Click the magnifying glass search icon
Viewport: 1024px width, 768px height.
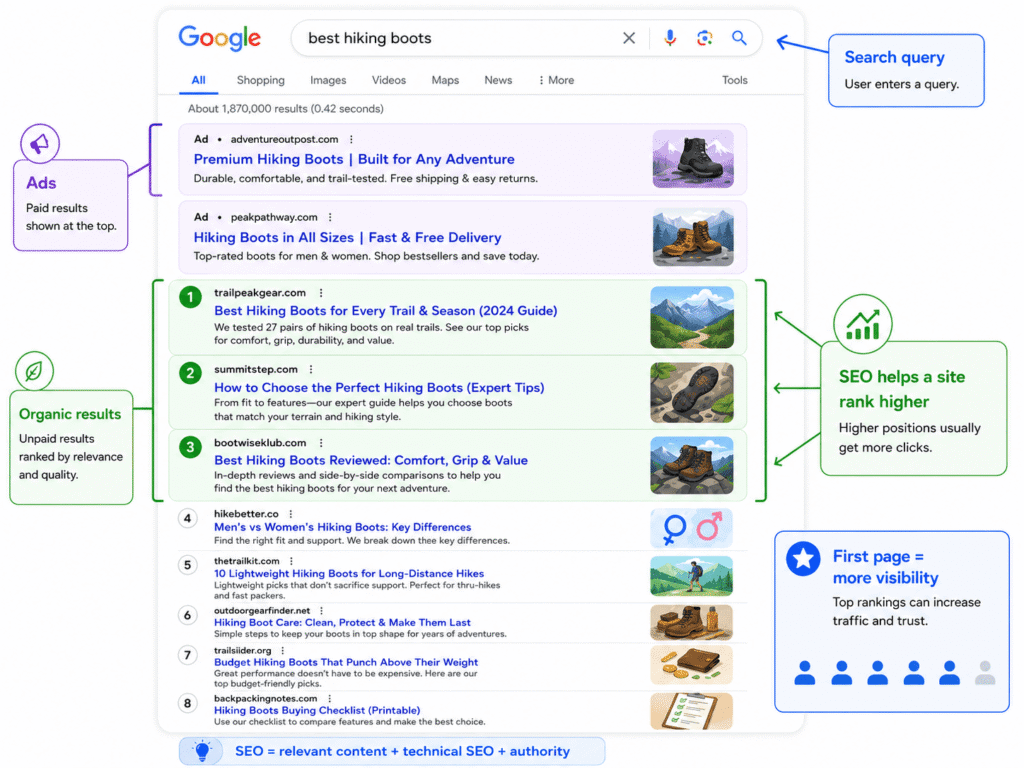pyautogui.click(x=739, y=38)
